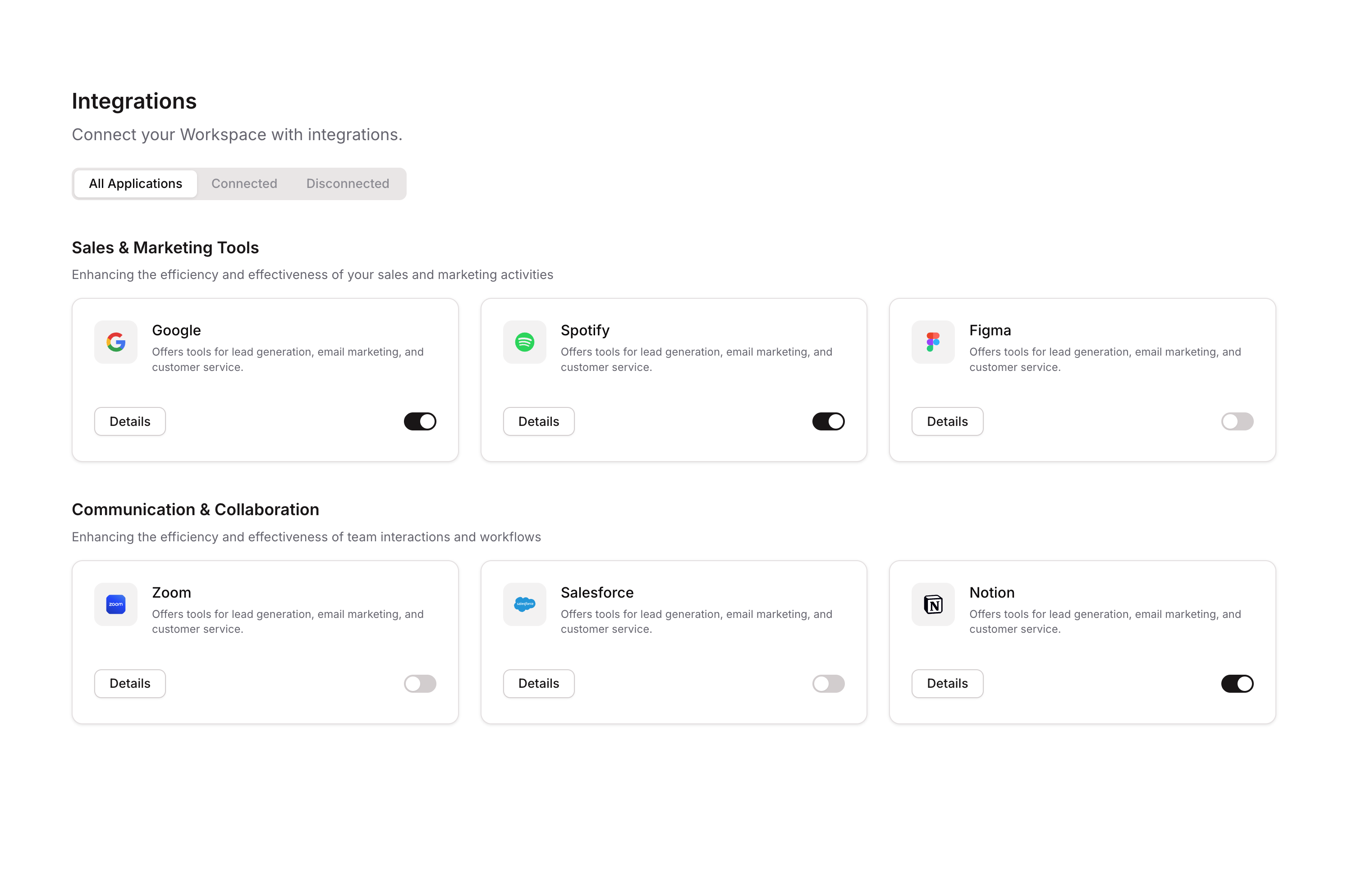1348x896 pixels.
Task: Click the Figma logo icon
Action: 933,342
